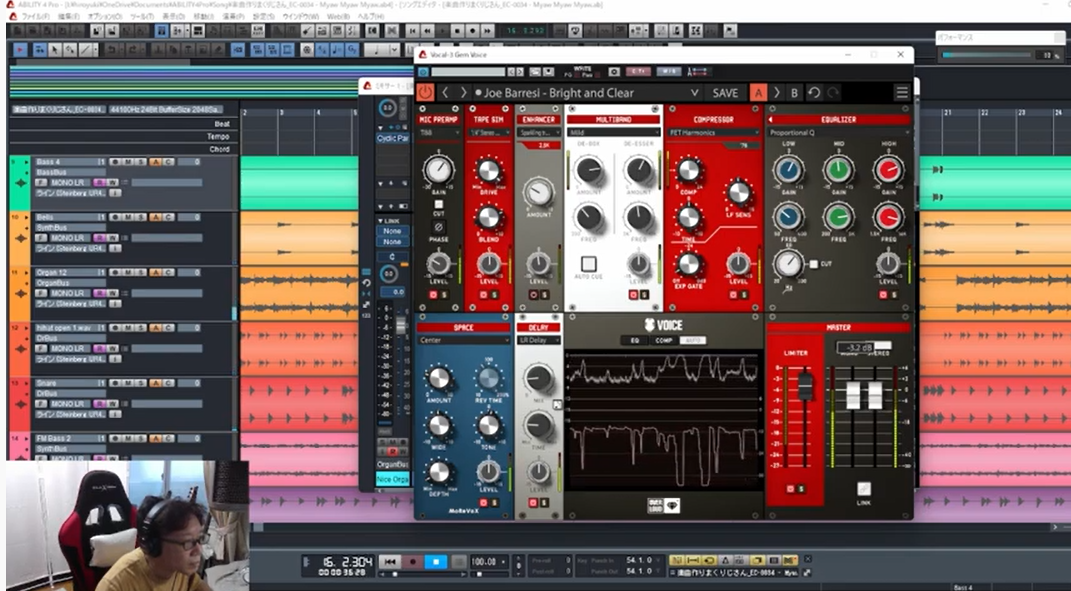Solo the Mic Preamp module

(444, 295)
